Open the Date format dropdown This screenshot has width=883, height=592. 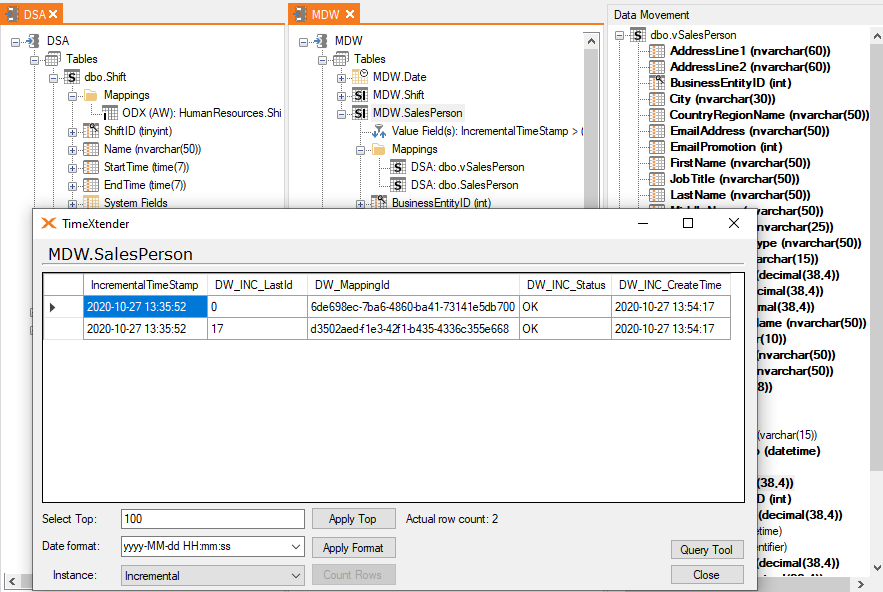point(296,546)
